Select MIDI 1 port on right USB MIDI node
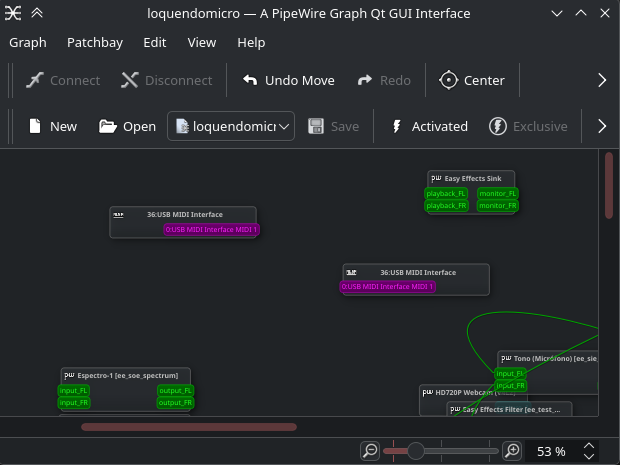 pyautogui.click(x=388, y=286)
